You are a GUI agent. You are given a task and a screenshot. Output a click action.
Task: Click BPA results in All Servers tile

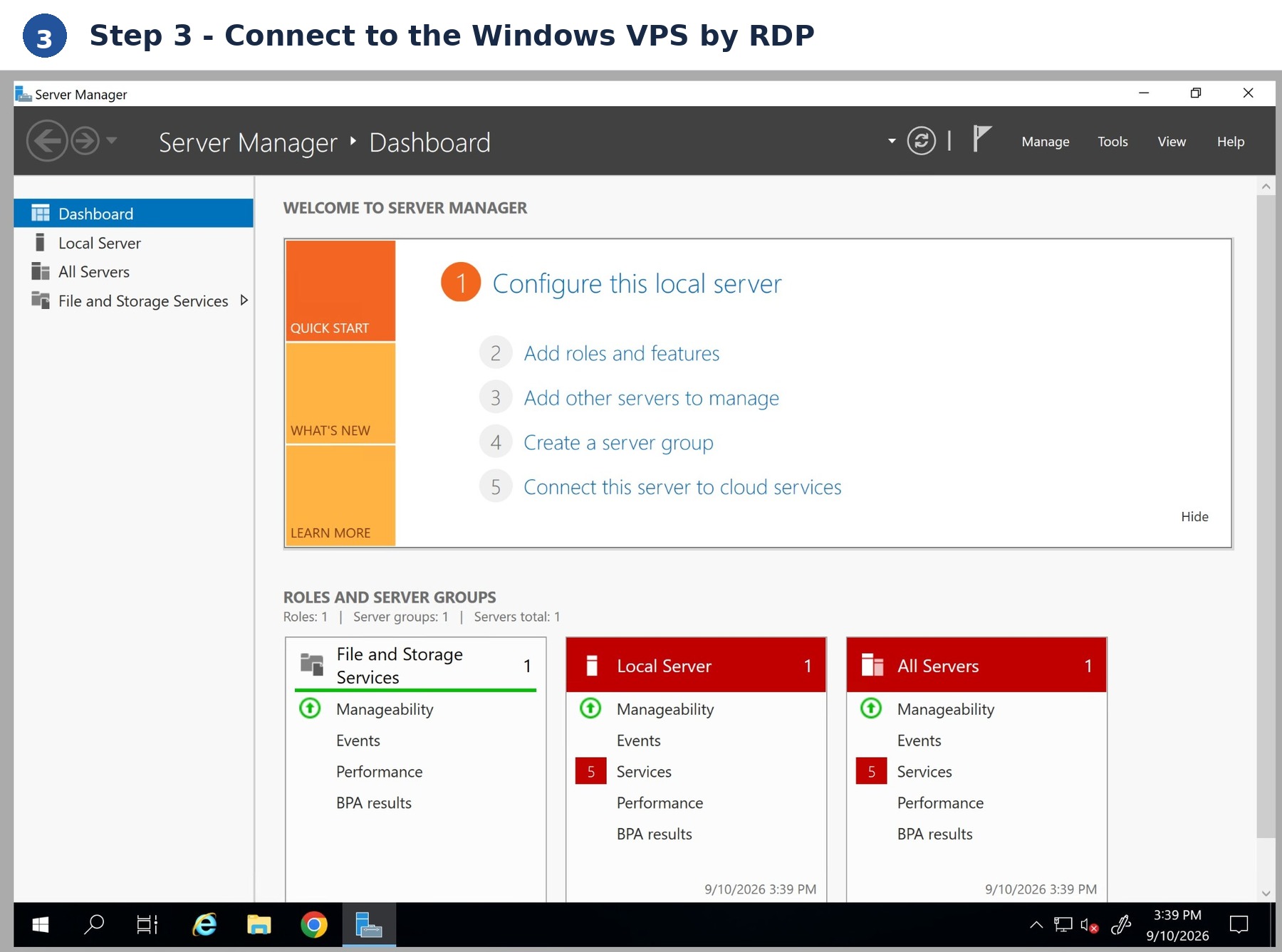tap(934, 834)
